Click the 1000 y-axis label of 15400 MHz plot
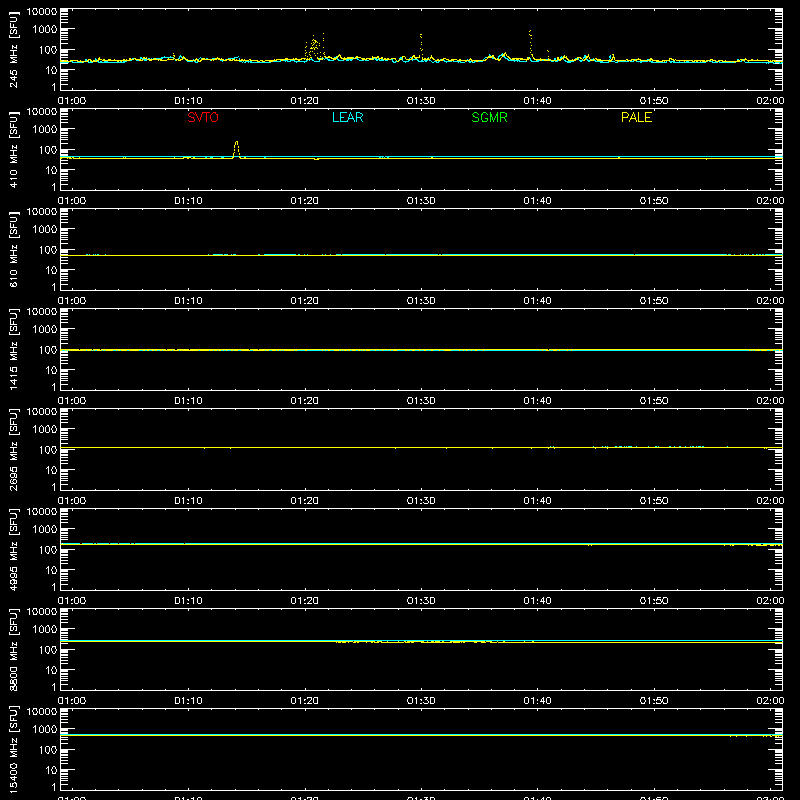Screen dimensions: 800x800 point(45,729)
